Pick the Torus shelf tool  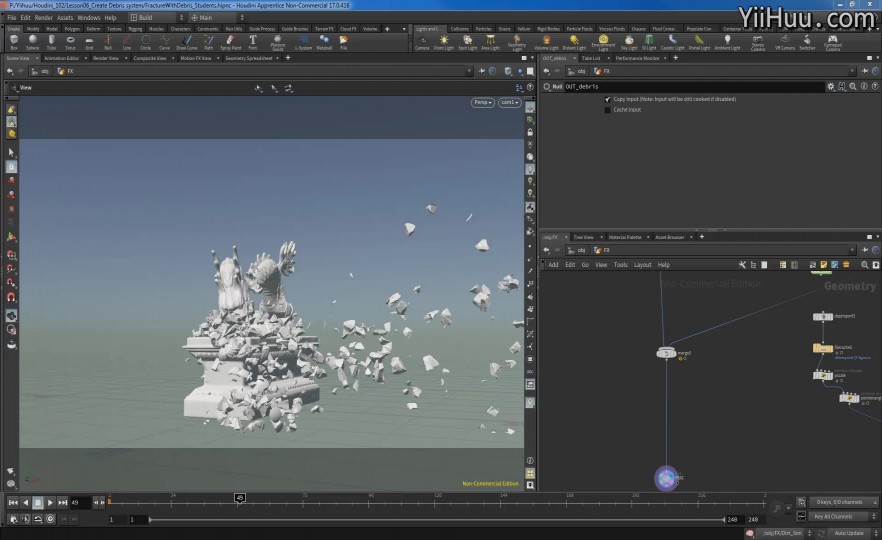(x=70, y=42)
